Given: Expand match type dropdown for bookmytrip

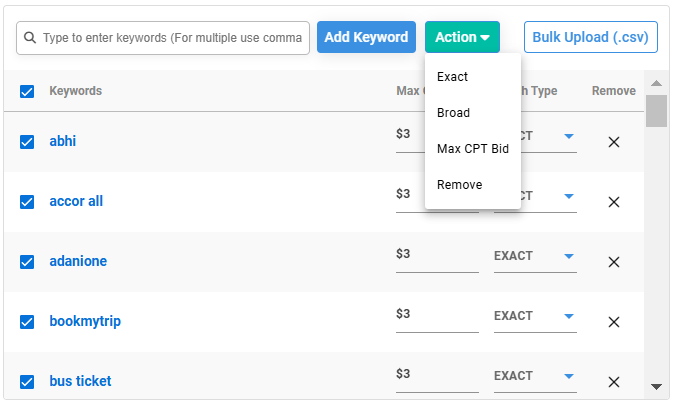Looking at the screenshot, I should pyautogui.click(x=568, y=316).
